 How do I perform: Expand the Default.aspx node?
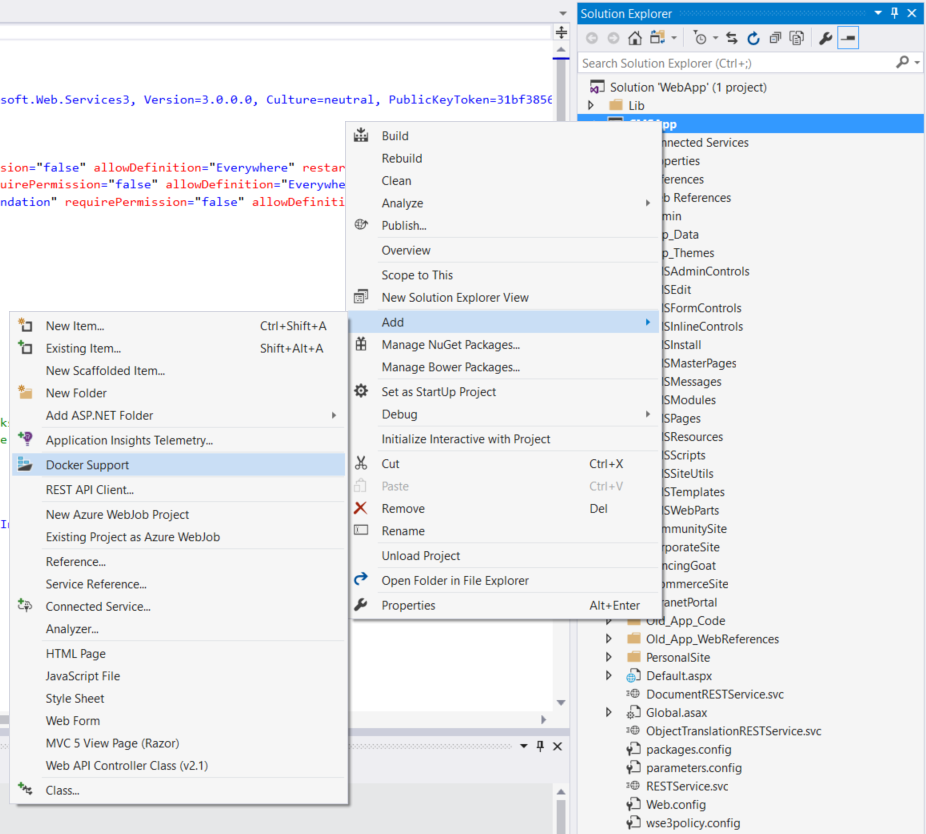609,676
